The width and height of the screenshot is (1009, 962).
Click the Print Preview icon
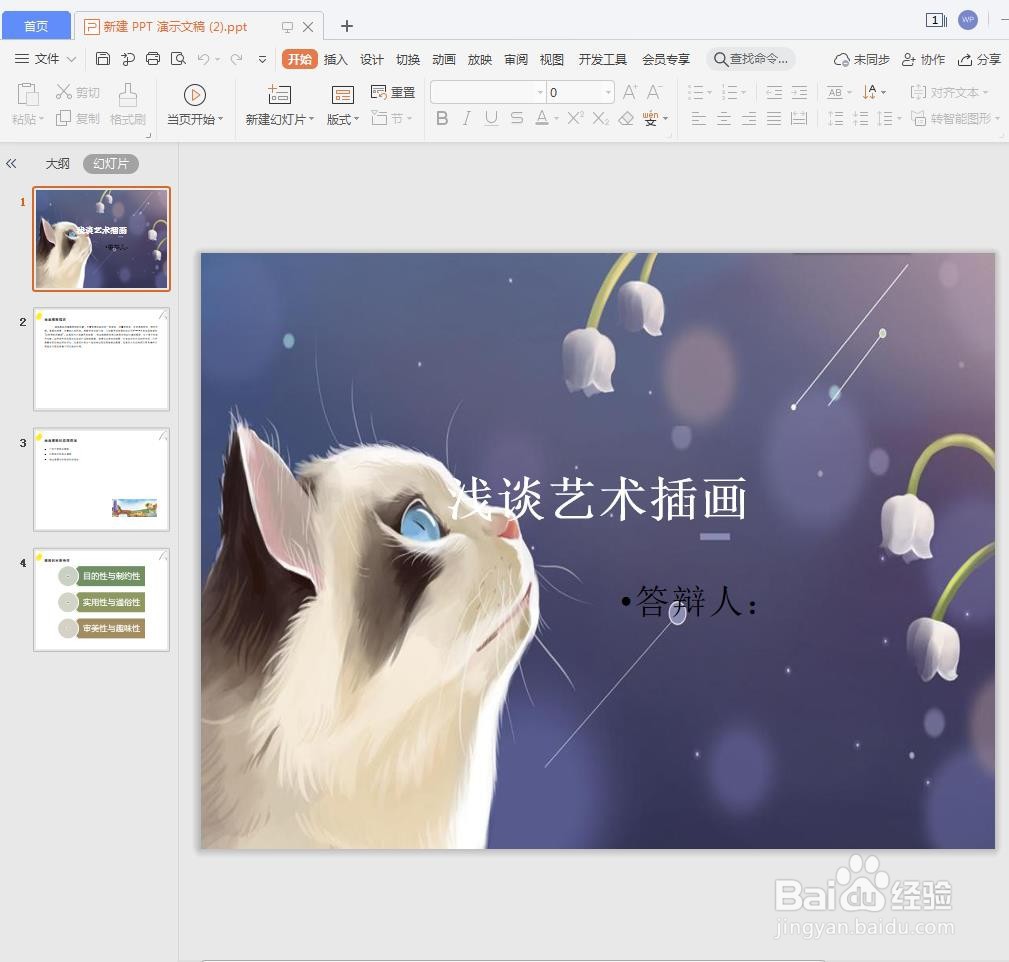[178, 59]
